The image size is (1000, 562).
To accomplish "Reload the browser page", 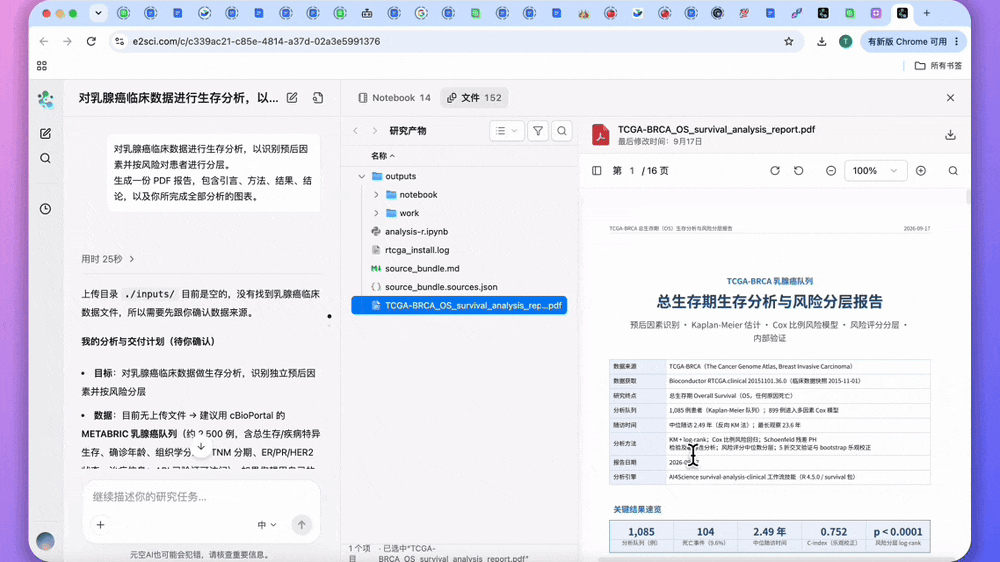I will pos(91,41).
